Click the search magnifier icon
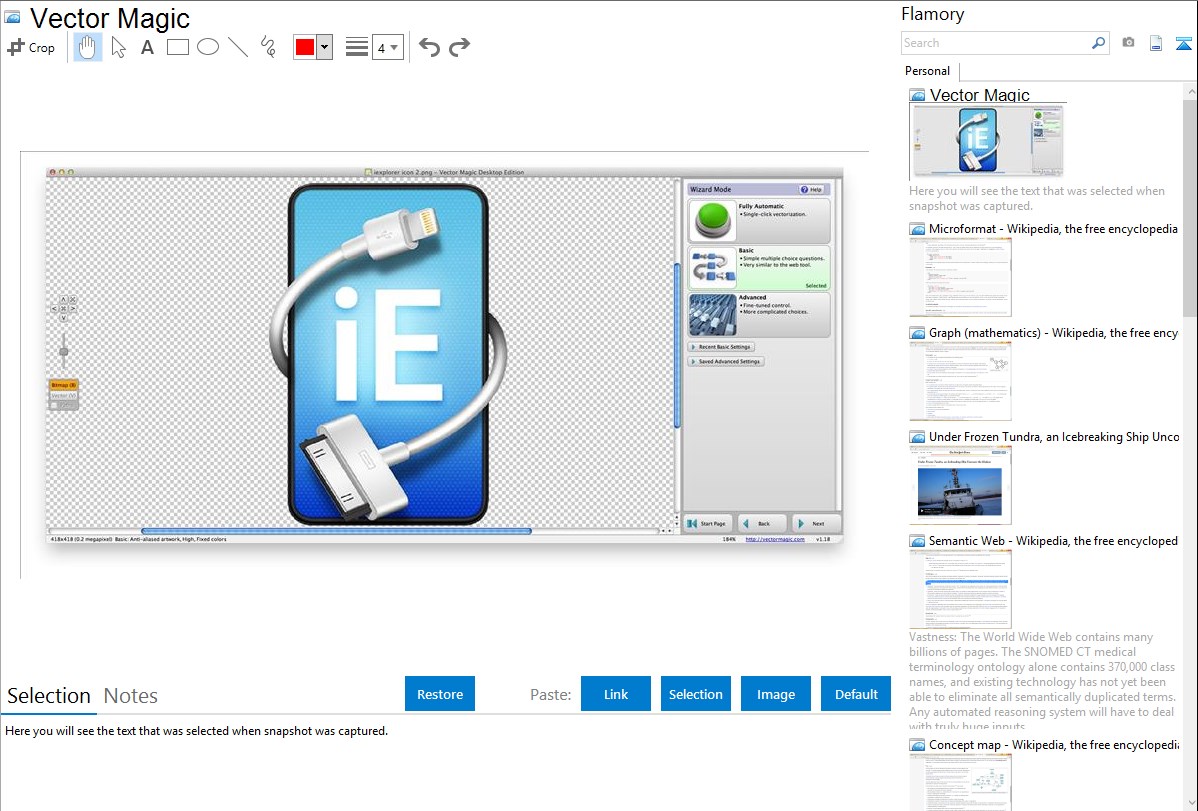 (1099, 43)
